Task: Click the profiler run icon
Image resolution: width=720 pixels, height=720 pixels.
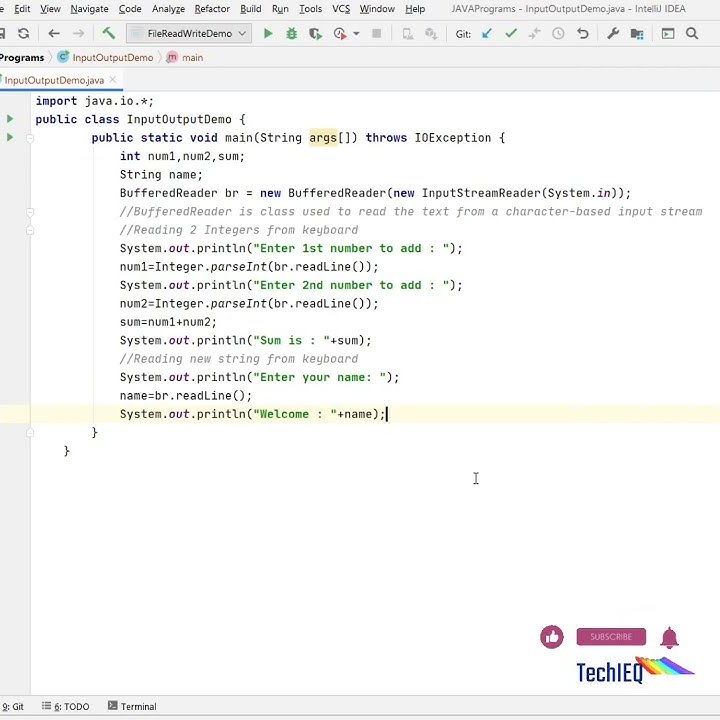Action: pos(340,34)
